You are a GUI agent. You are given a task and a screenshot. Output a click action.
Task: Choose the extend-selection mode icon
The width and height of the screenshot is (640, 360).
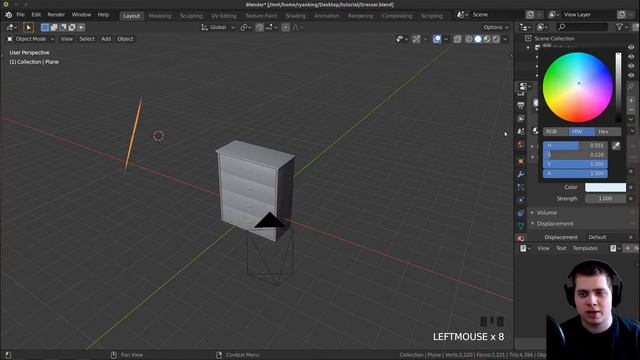[54, 27]
